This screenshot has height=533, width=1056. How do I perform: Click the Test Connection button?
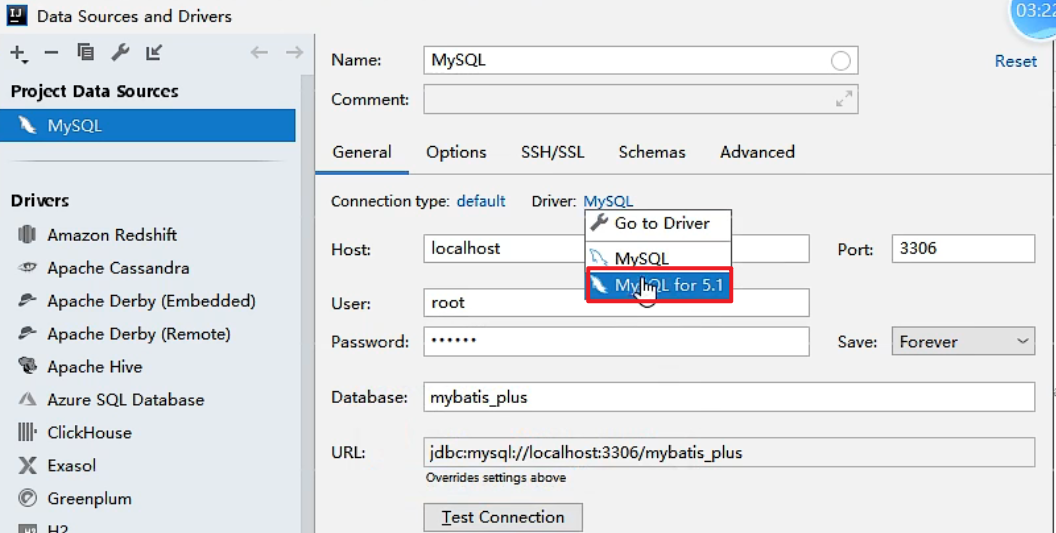tap(503, 517)
